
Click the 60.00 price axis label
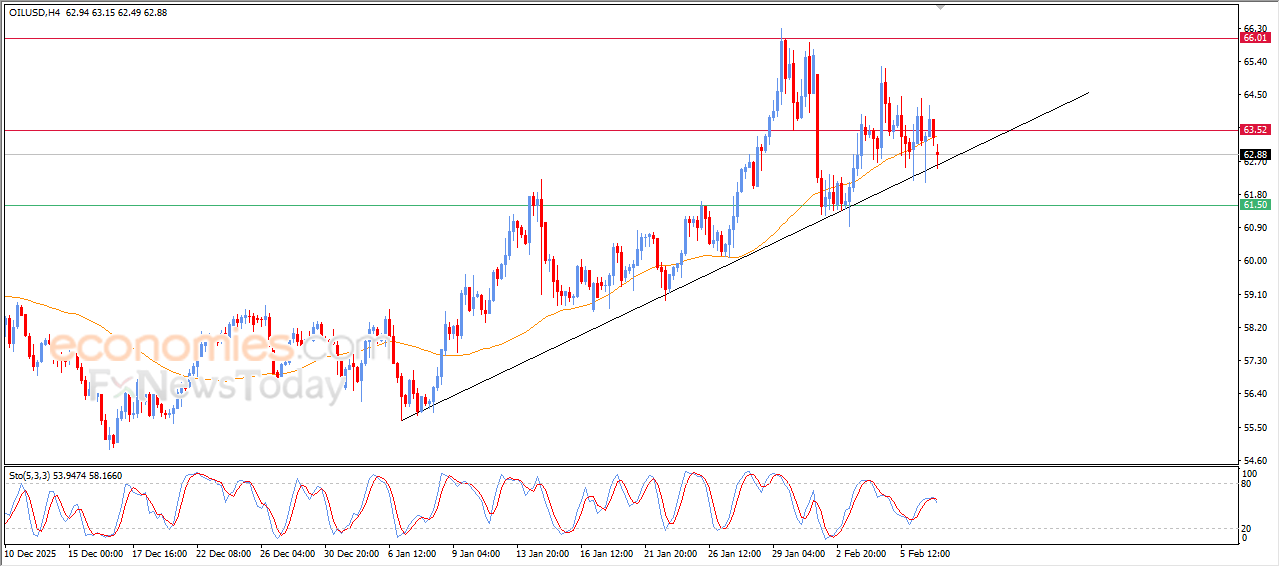tap(1253, 261)
